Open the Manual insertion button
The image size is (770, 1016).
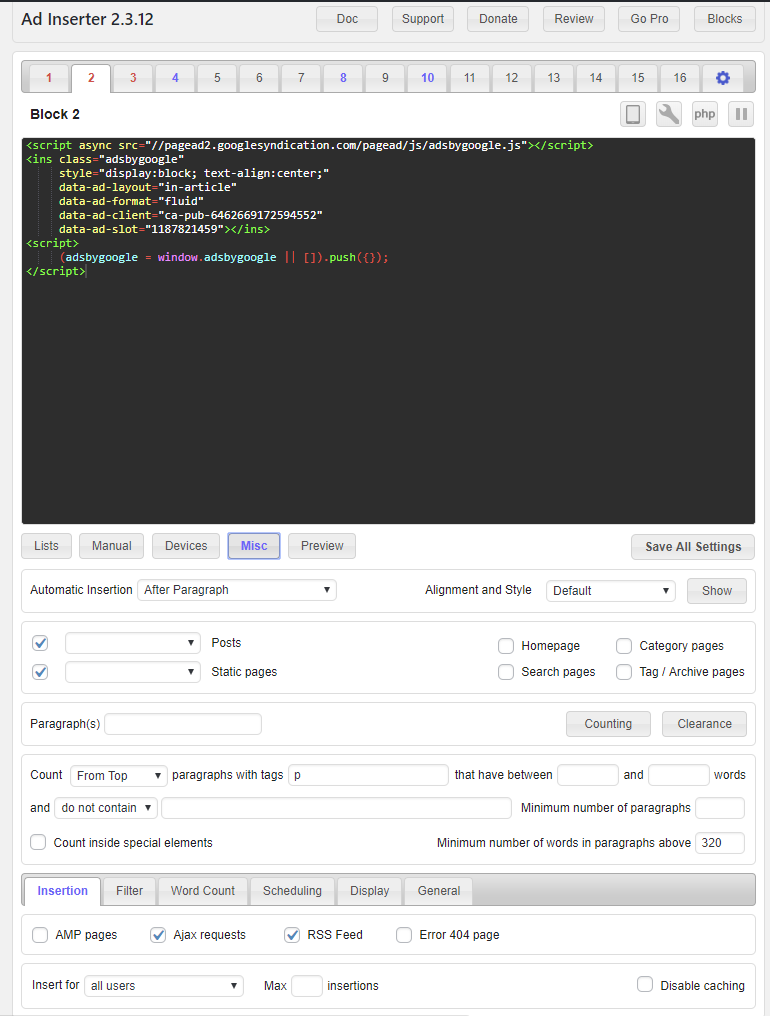pos(111,546)
